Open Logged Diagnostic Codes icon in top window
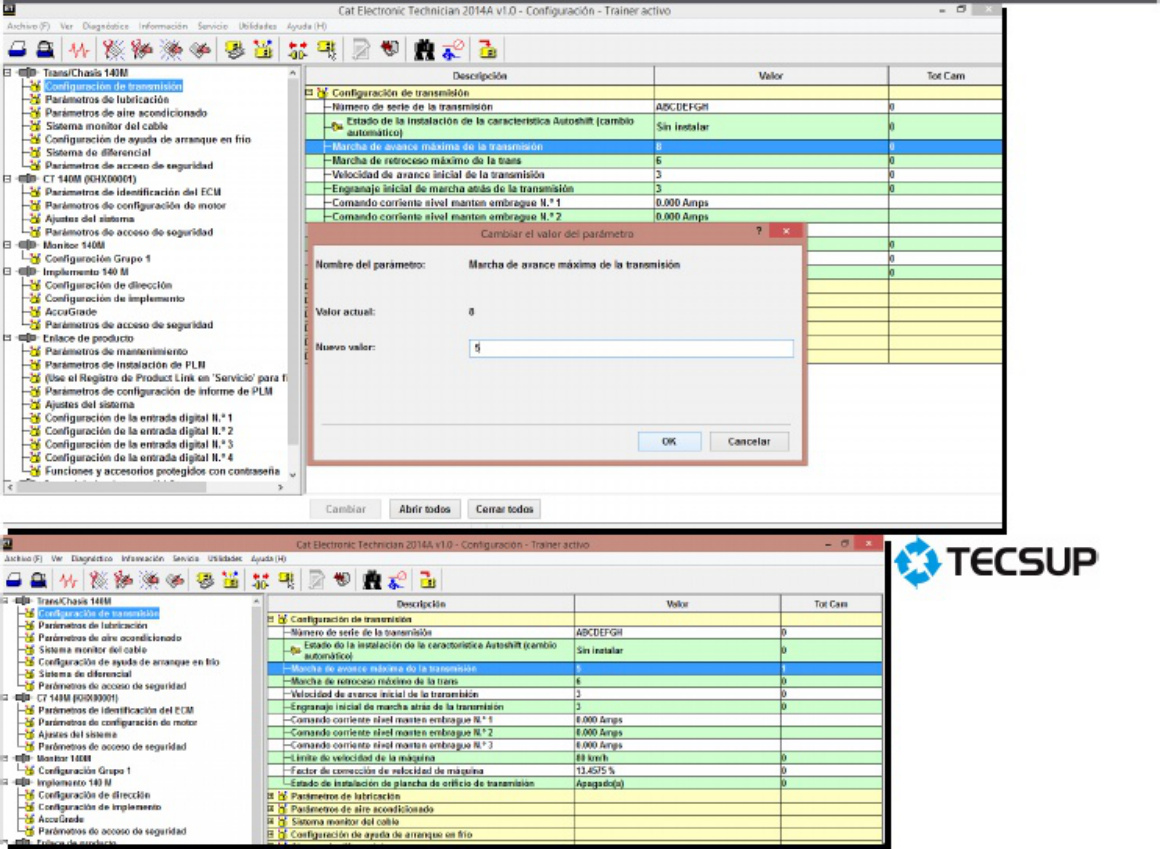Viewport: 1160px width, 849px height. pyautogui.click(x=142, y=50)
